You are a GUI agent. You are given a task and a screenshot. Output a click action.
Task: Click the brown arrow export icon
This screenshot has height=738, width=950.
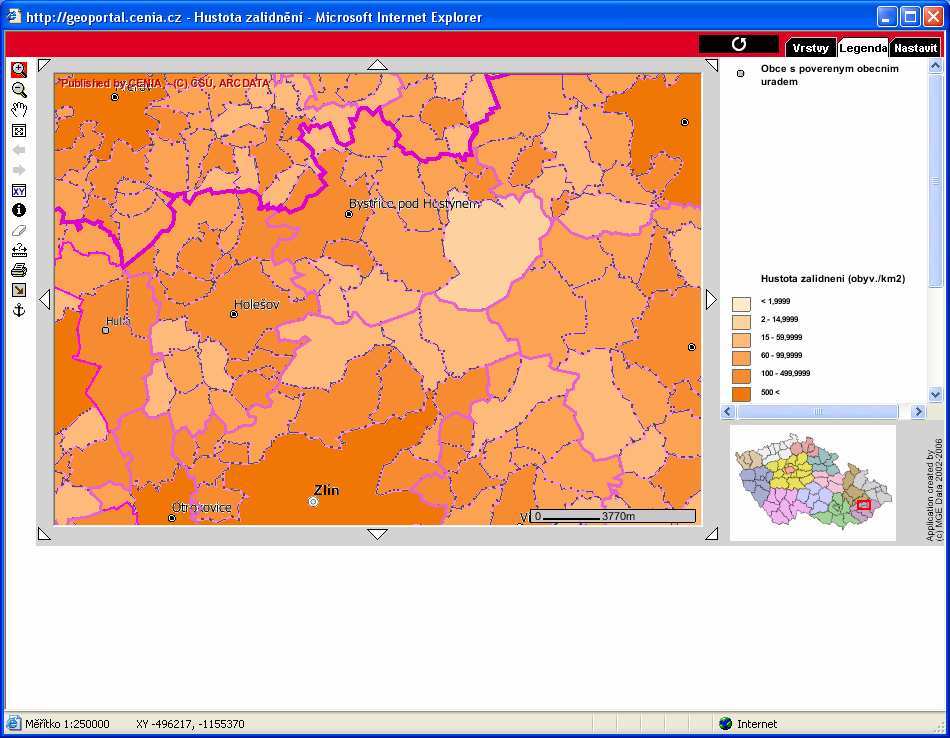pos(19,290)
